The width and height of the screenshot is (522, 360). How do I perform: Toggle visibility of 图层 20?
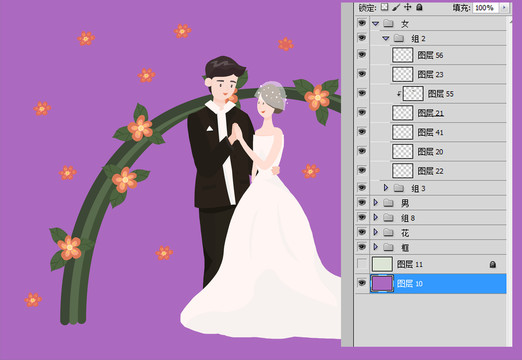tap(362, 151)
